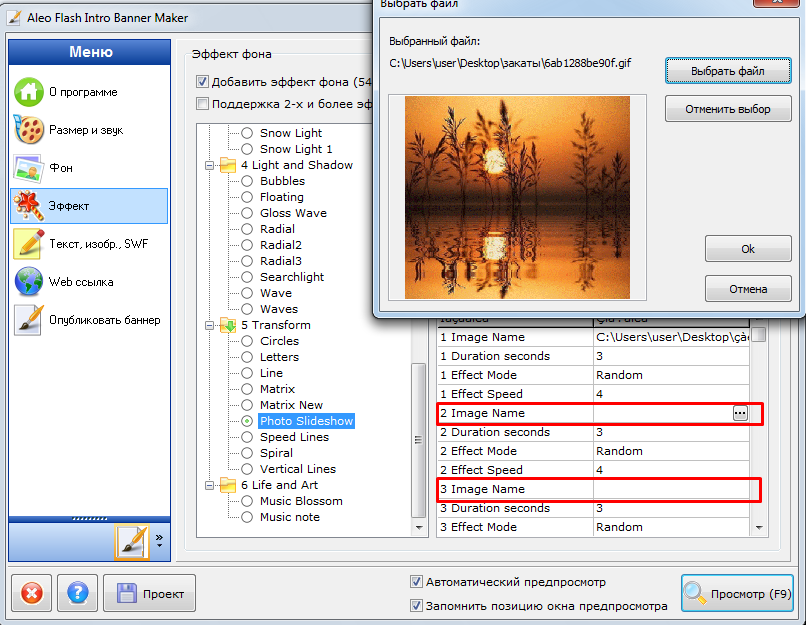Click the green home icon for О программе
The height and width of the screenshot is (625, 806).
point(29,92)
